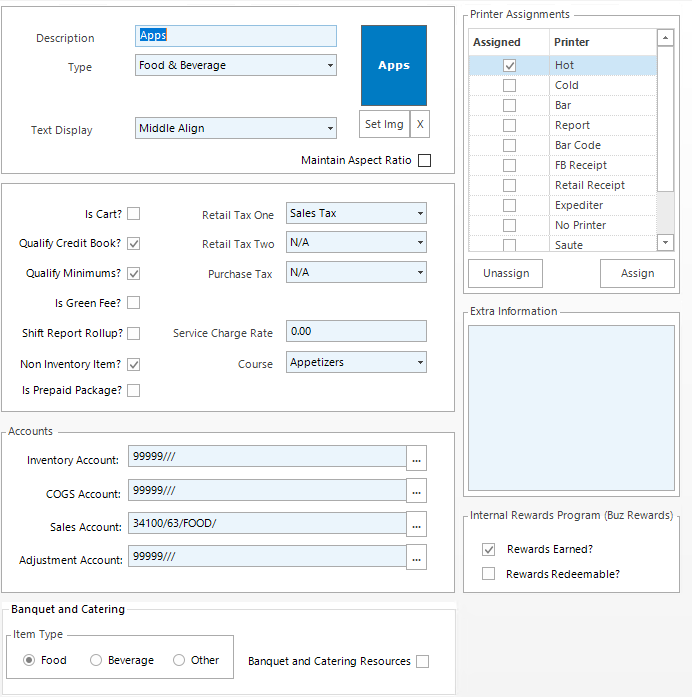The image size is (692, 697).
Task: Open the Course dropdown showing Appetizers
Action: (x=356, y=362)
